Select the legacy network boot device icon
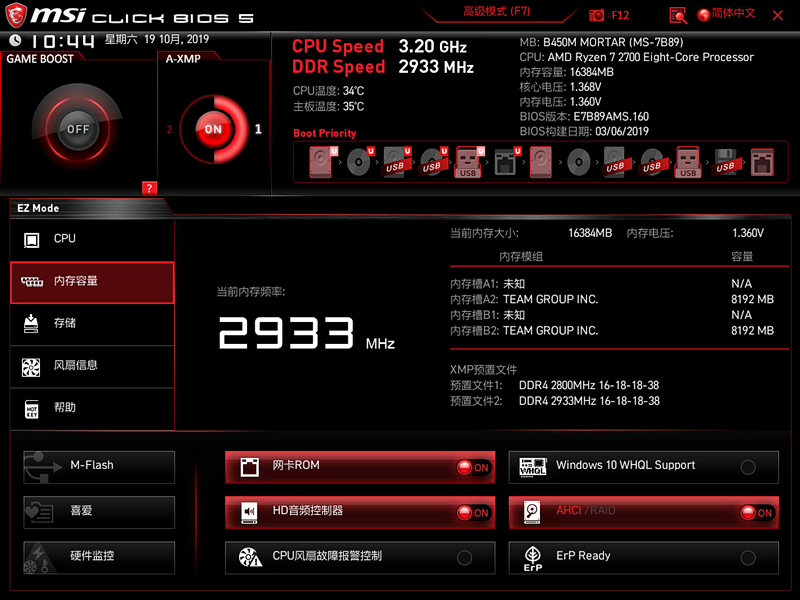This screenshot has height=600, width=800. tap(762, 162)
